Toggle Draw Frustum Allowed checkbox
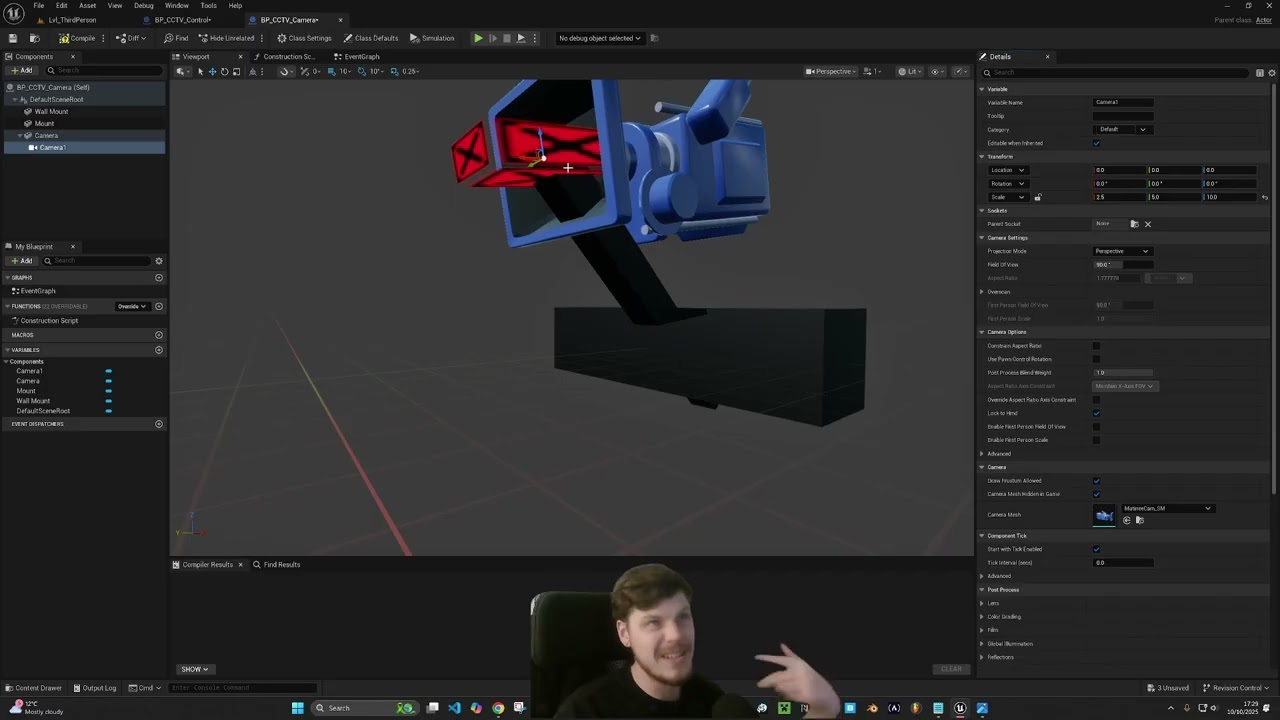Viewport: 1280px width, 720px height. [1097, 481]
